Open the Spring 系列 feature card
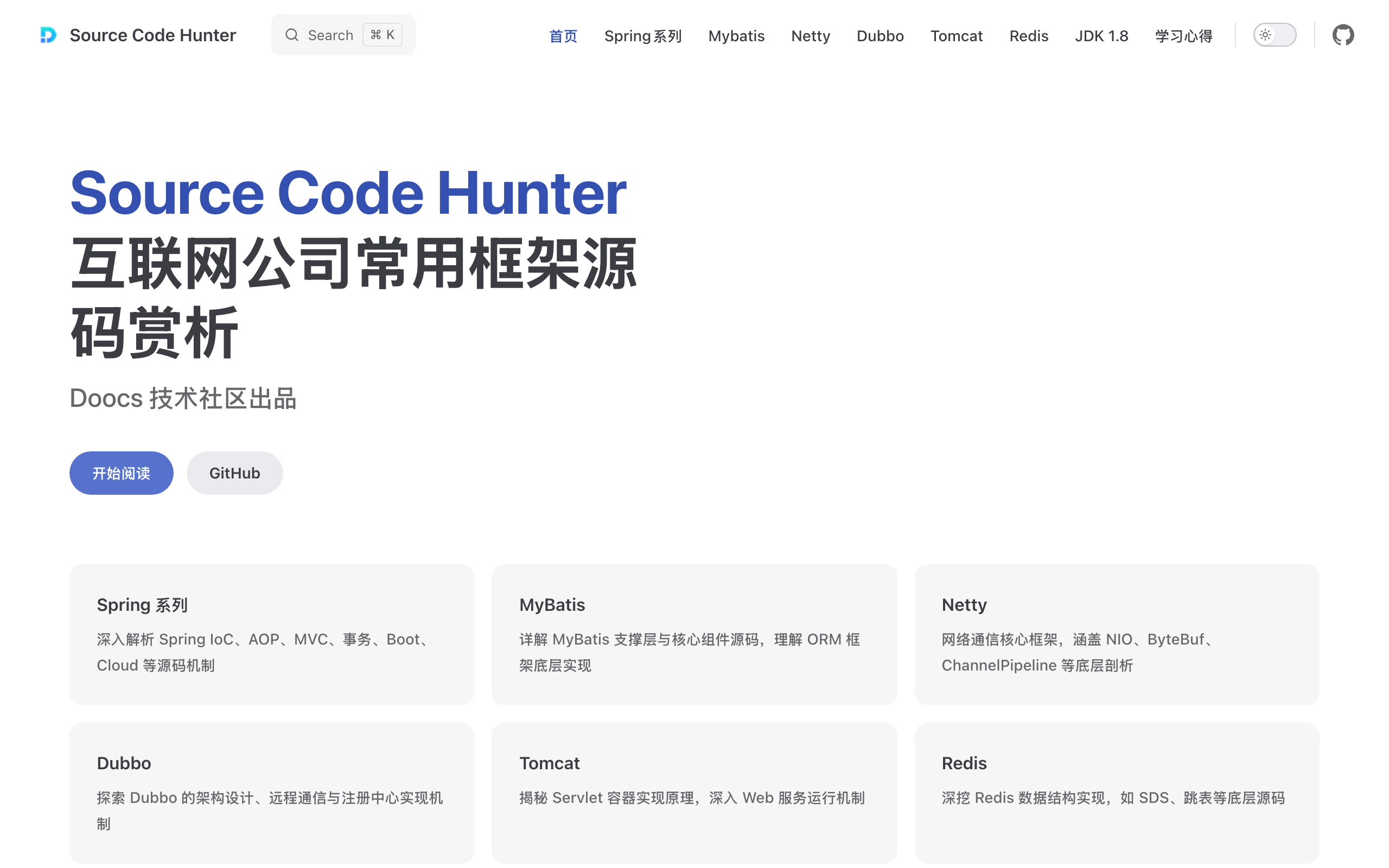Screen dimensions: 1389x868 (271, 634)
